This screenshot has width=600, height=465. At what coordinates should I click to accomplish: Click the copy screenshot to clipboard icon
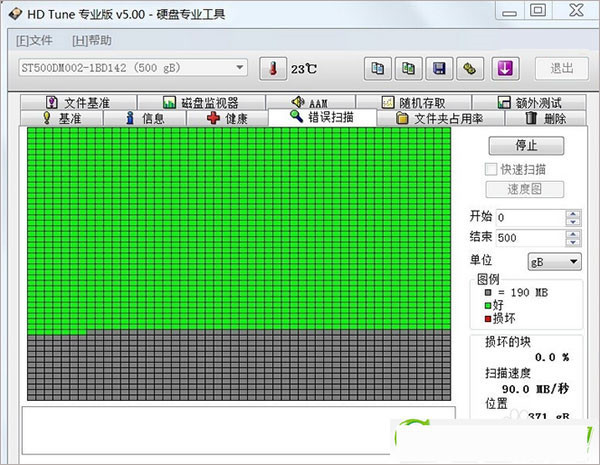(x=408, y=68)
